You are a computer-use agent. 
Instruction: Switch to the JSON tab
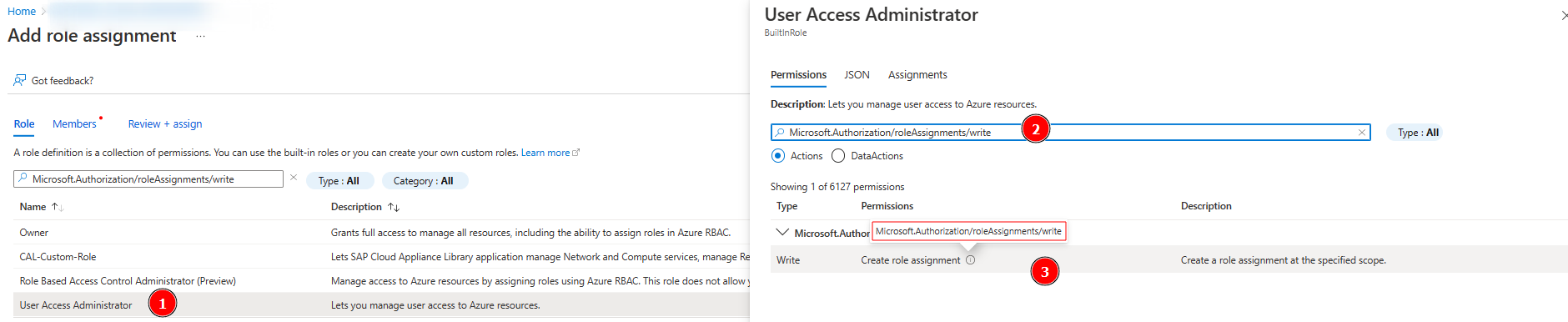click(857, 75)
